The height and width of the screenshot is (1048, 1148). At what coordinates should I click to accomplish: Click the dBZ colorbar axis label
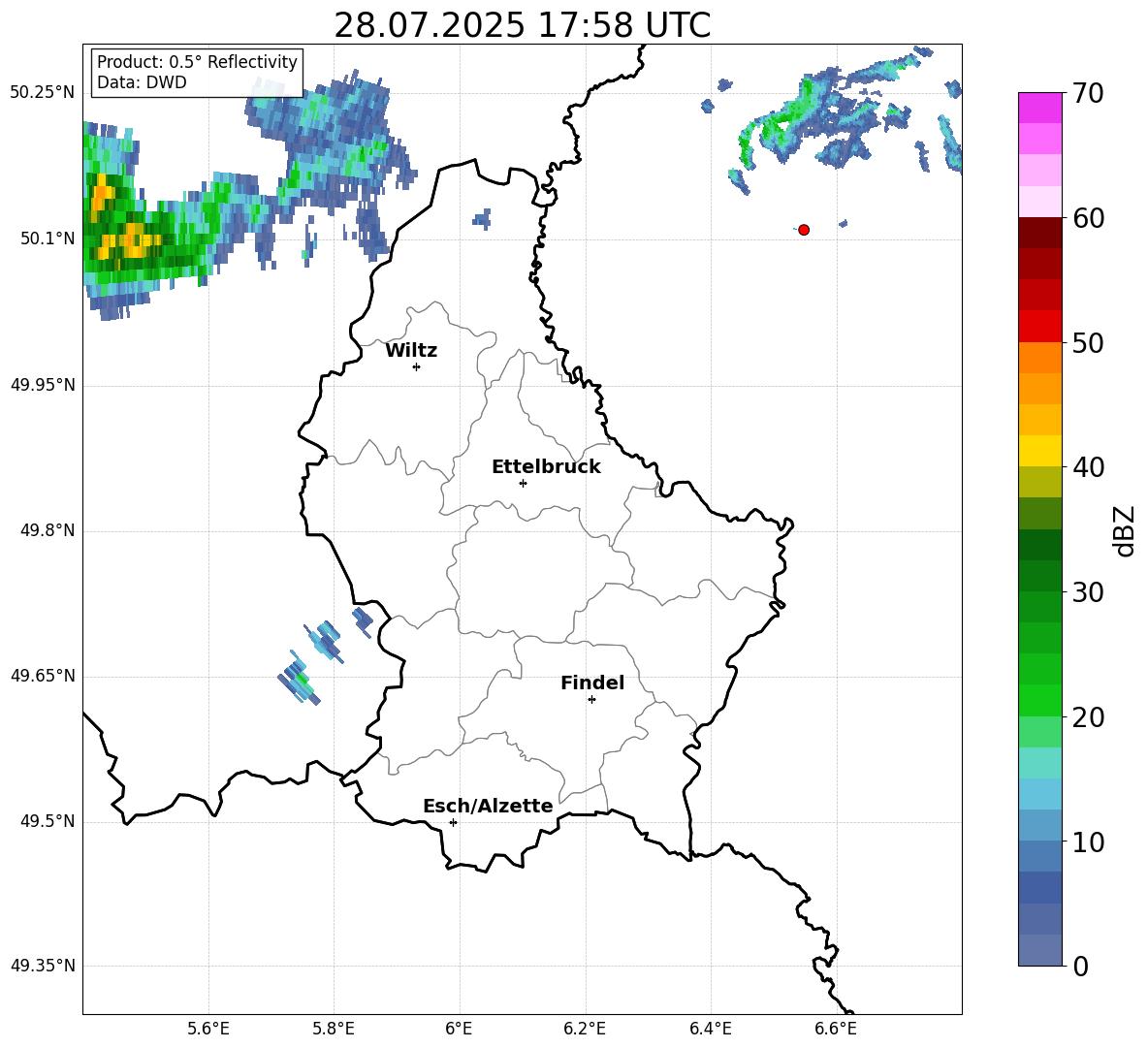pos(1123,530)
